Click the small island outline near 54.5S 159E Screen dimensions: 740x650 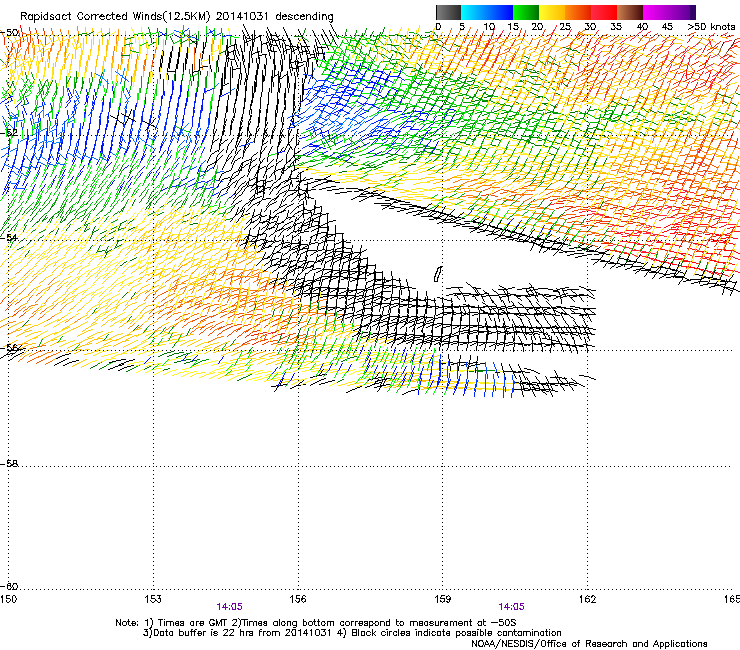(438, 274)
